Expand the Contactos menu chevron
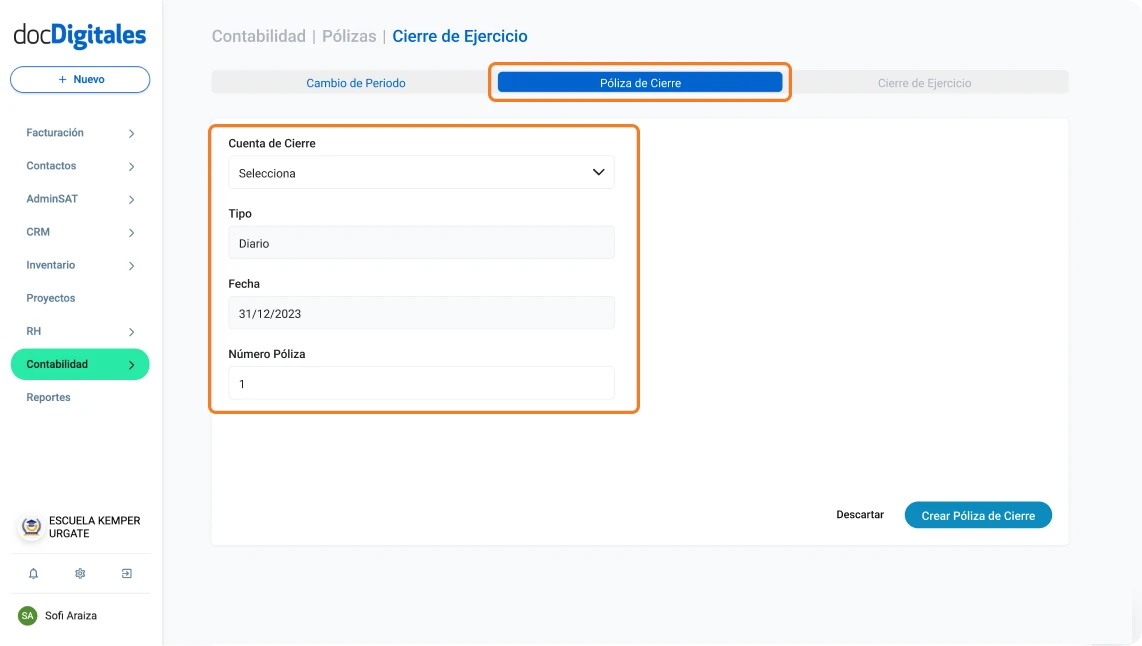Viewport: 1142px width, 646px height. pos(131,167)
